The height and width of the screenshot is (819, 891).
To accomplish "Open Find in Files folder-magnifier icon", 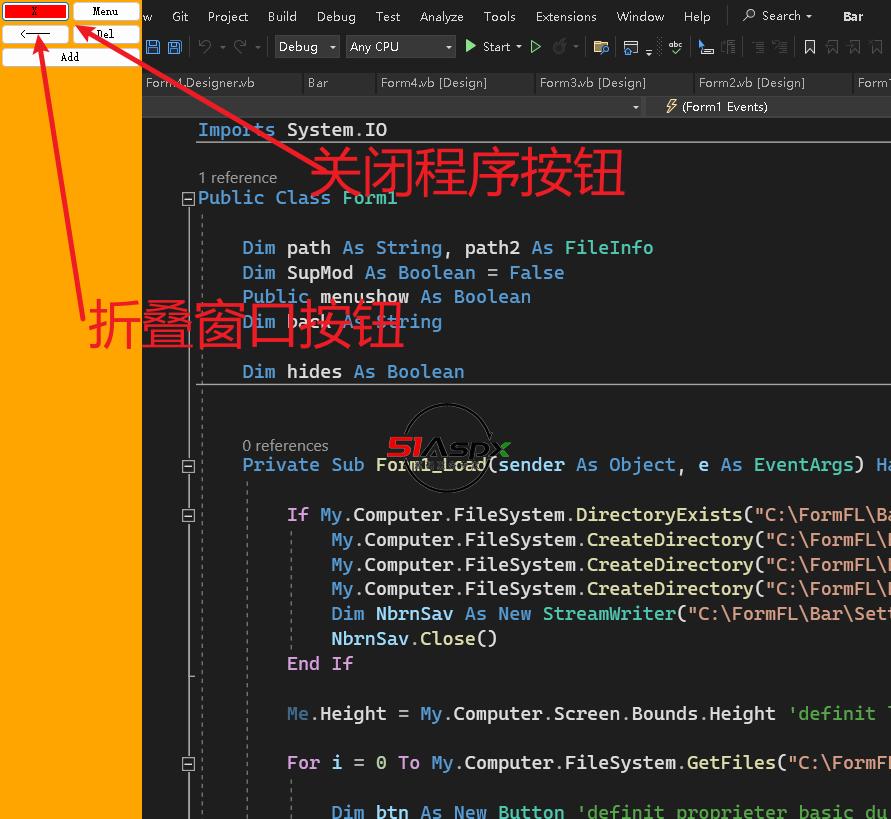I will pyautogui.click(x=601, y=47).
